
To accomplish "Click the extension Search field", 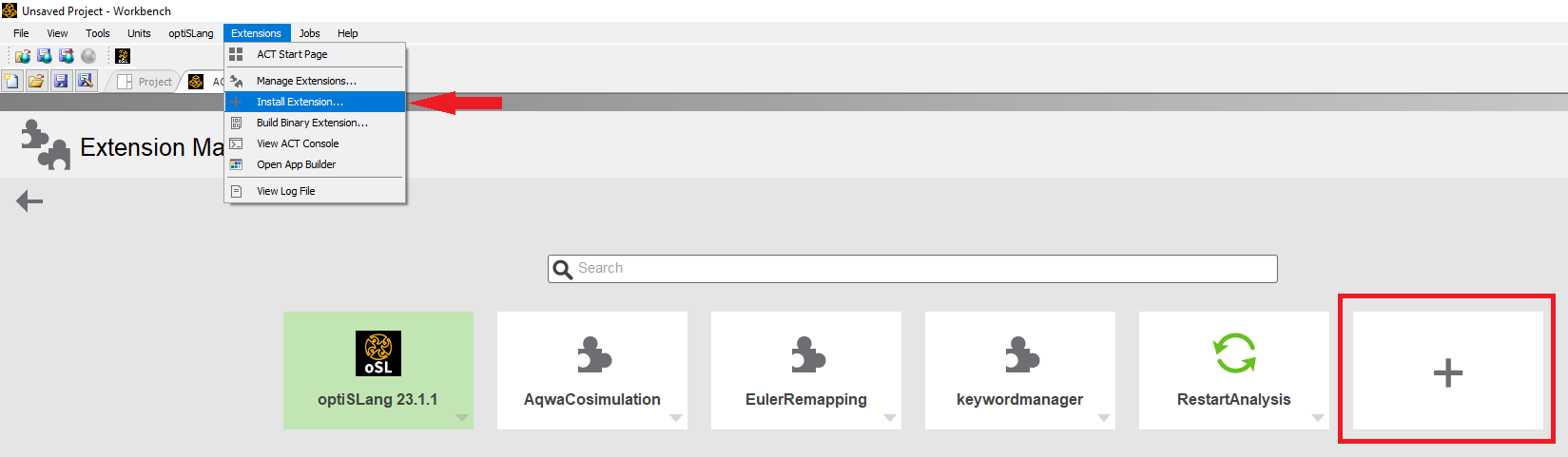I will point(913,269).
